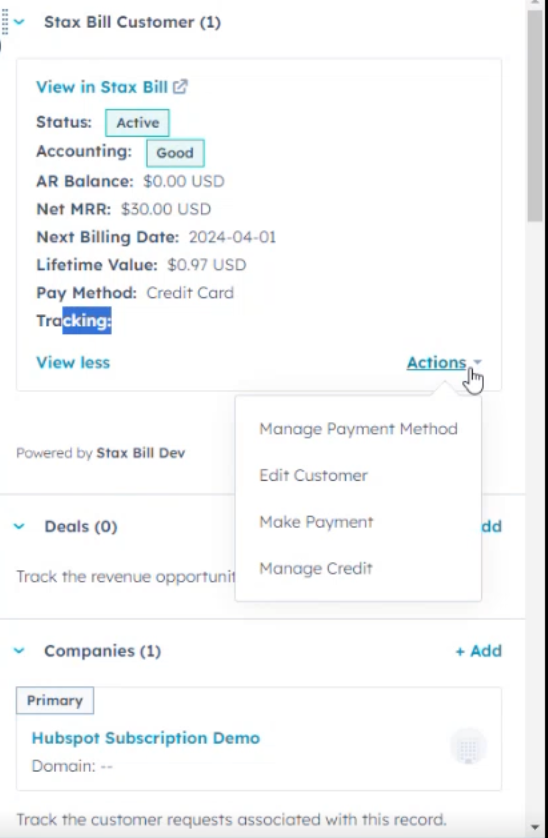Collapse the Deals section chevron

pos(19,526)
